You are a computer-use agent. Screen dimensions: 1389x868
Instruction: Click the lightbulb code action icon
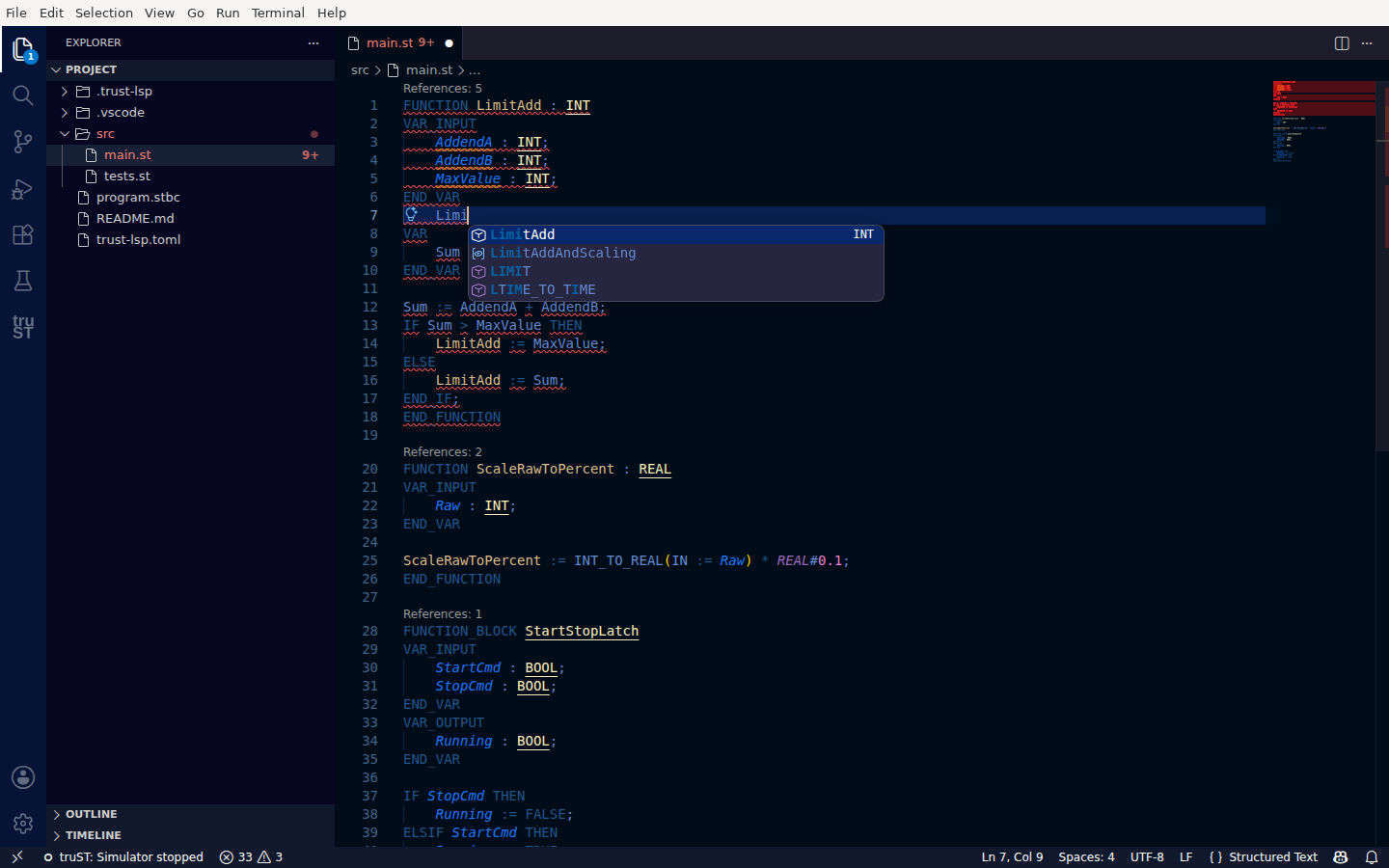click(411, 215)
